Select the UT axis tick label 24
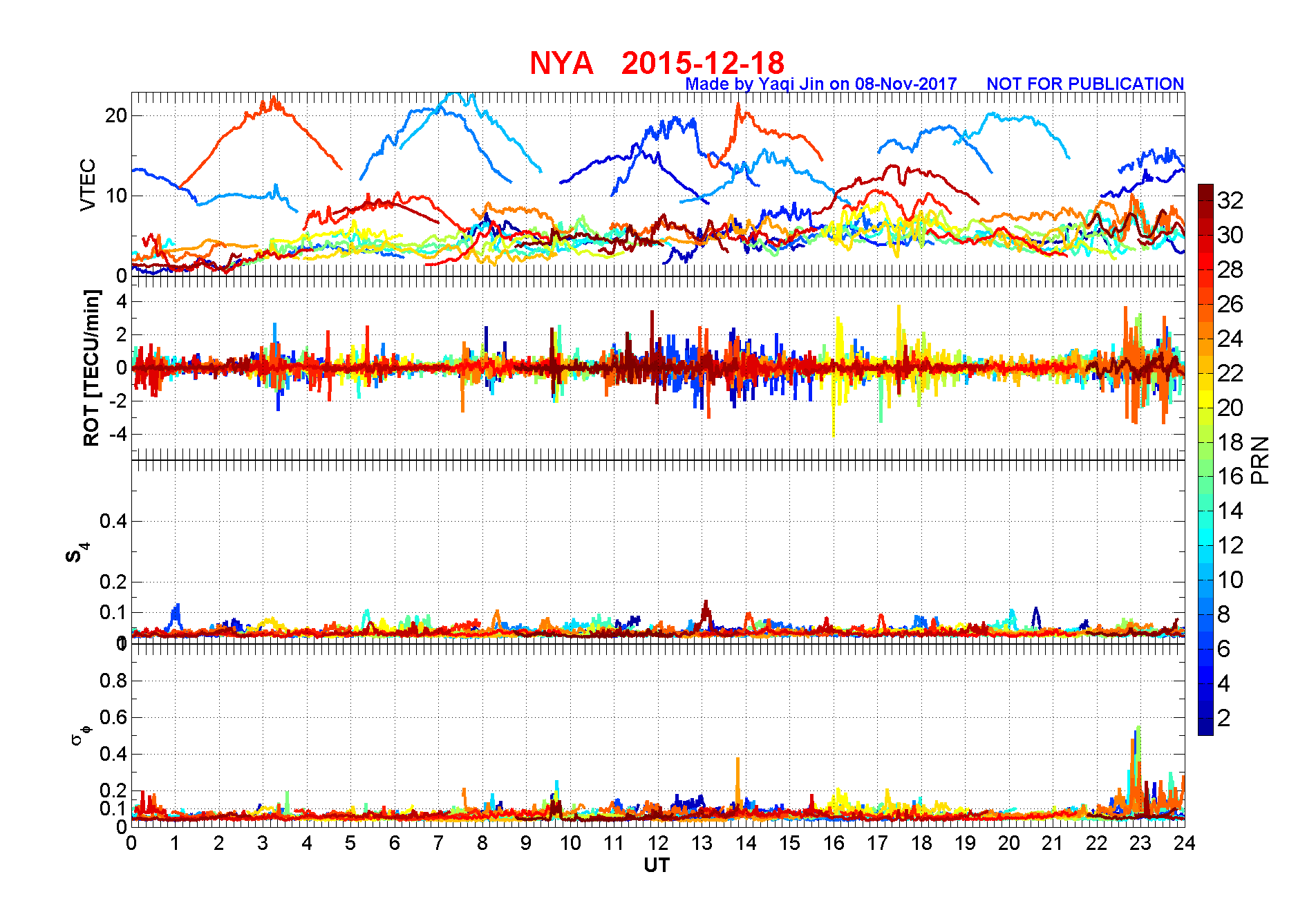Screen dimensions: 1316x919 (x=1184, y=843)
